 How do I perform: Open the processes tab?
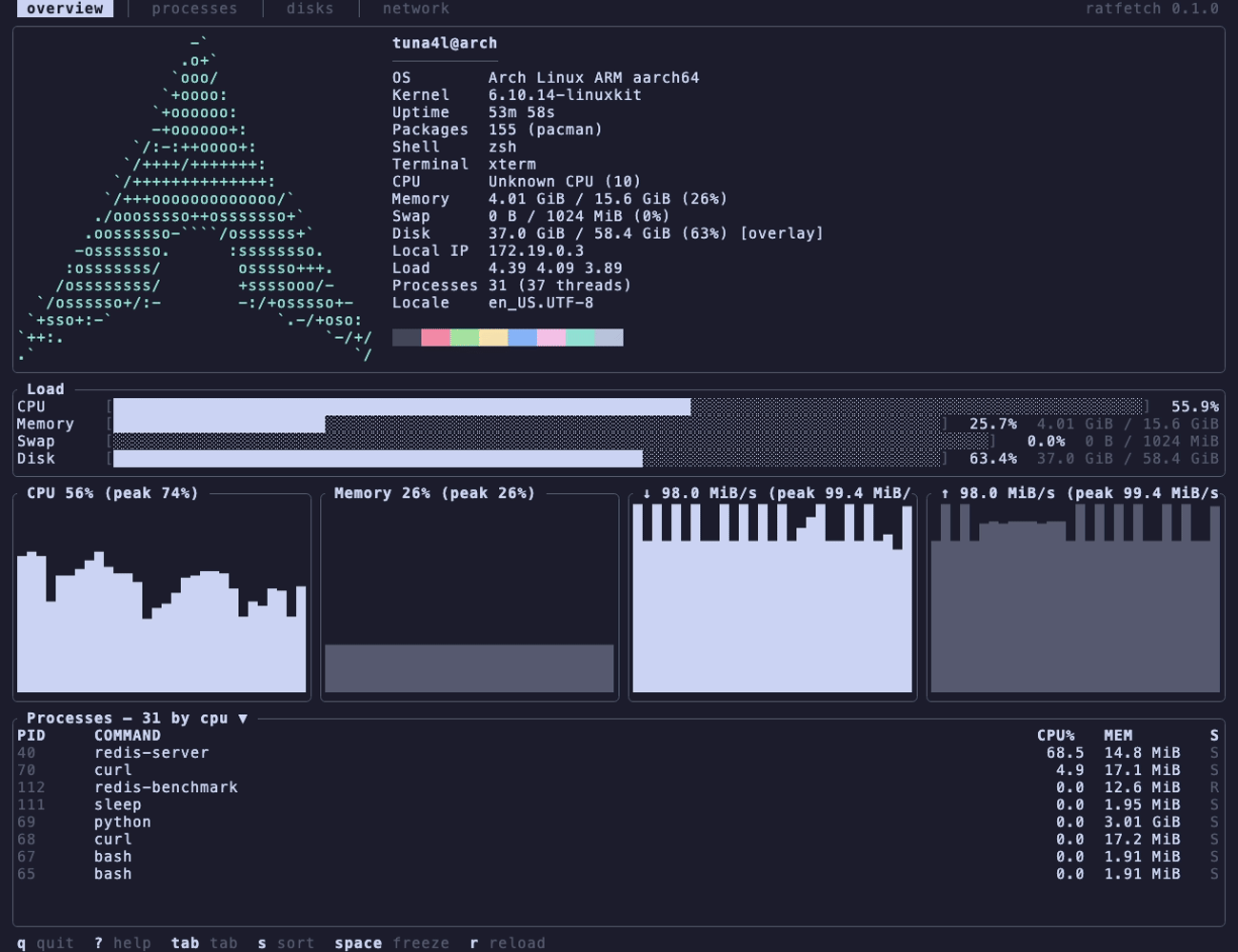coord(195,9)
